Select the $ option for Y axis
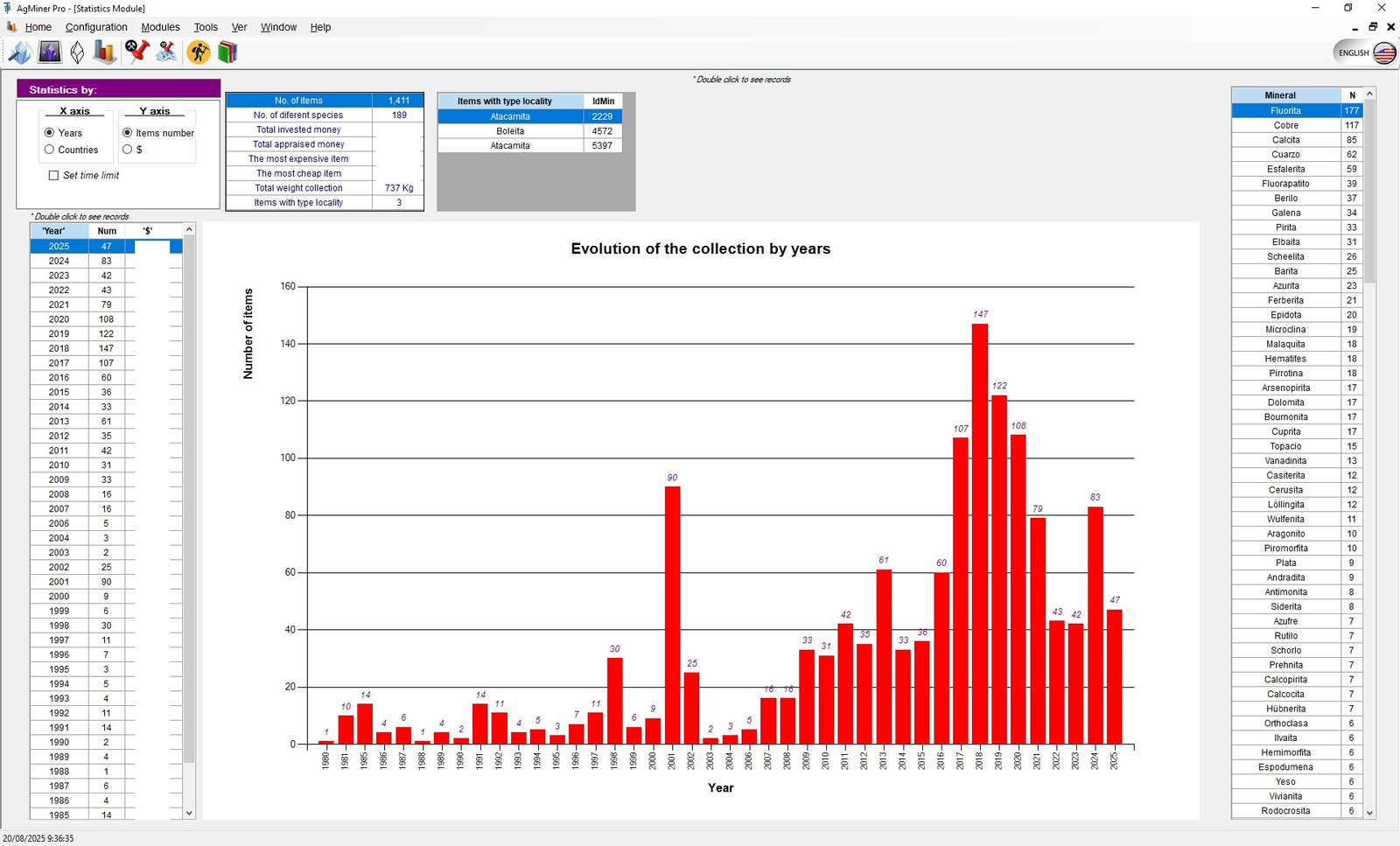The height and width of the screenshot is (846, 1400). click(x=132, y=150)
